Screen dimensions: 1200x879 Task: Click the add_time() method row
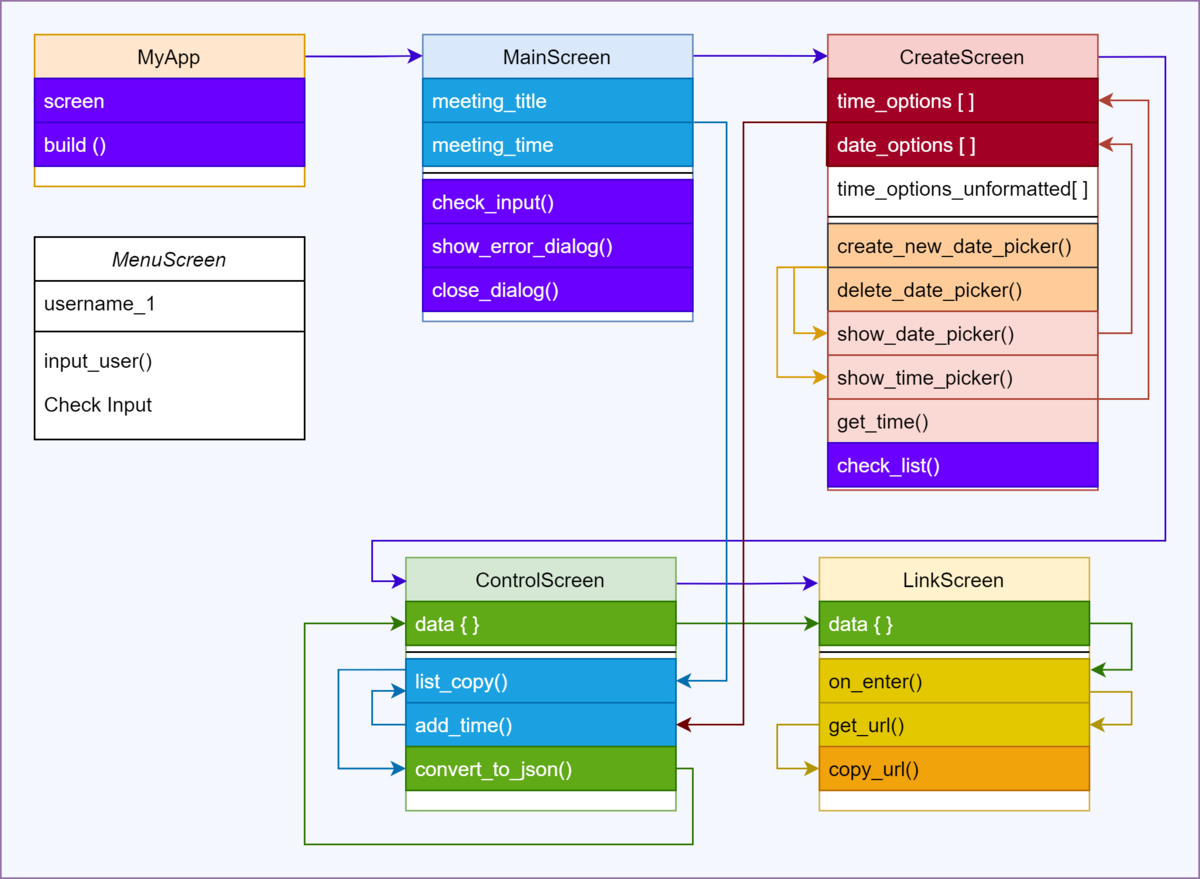tap(540, 725)
